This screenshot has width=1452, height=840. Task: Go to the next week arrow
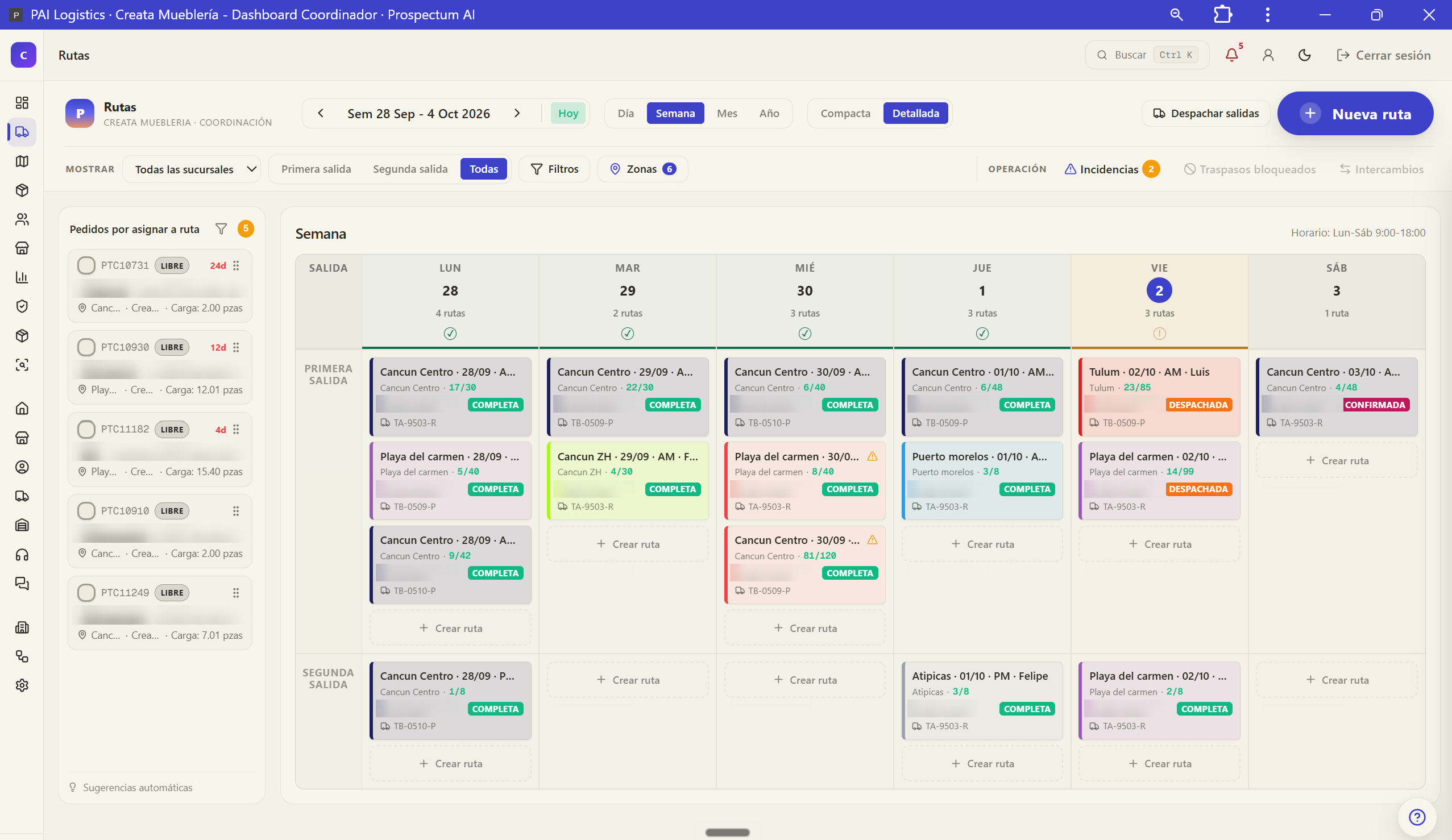[x=517, y=114]
